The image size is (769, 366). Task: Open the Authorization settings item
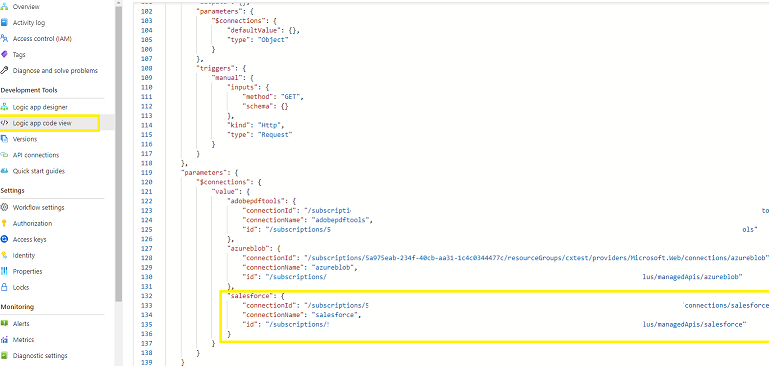point(32,224)
